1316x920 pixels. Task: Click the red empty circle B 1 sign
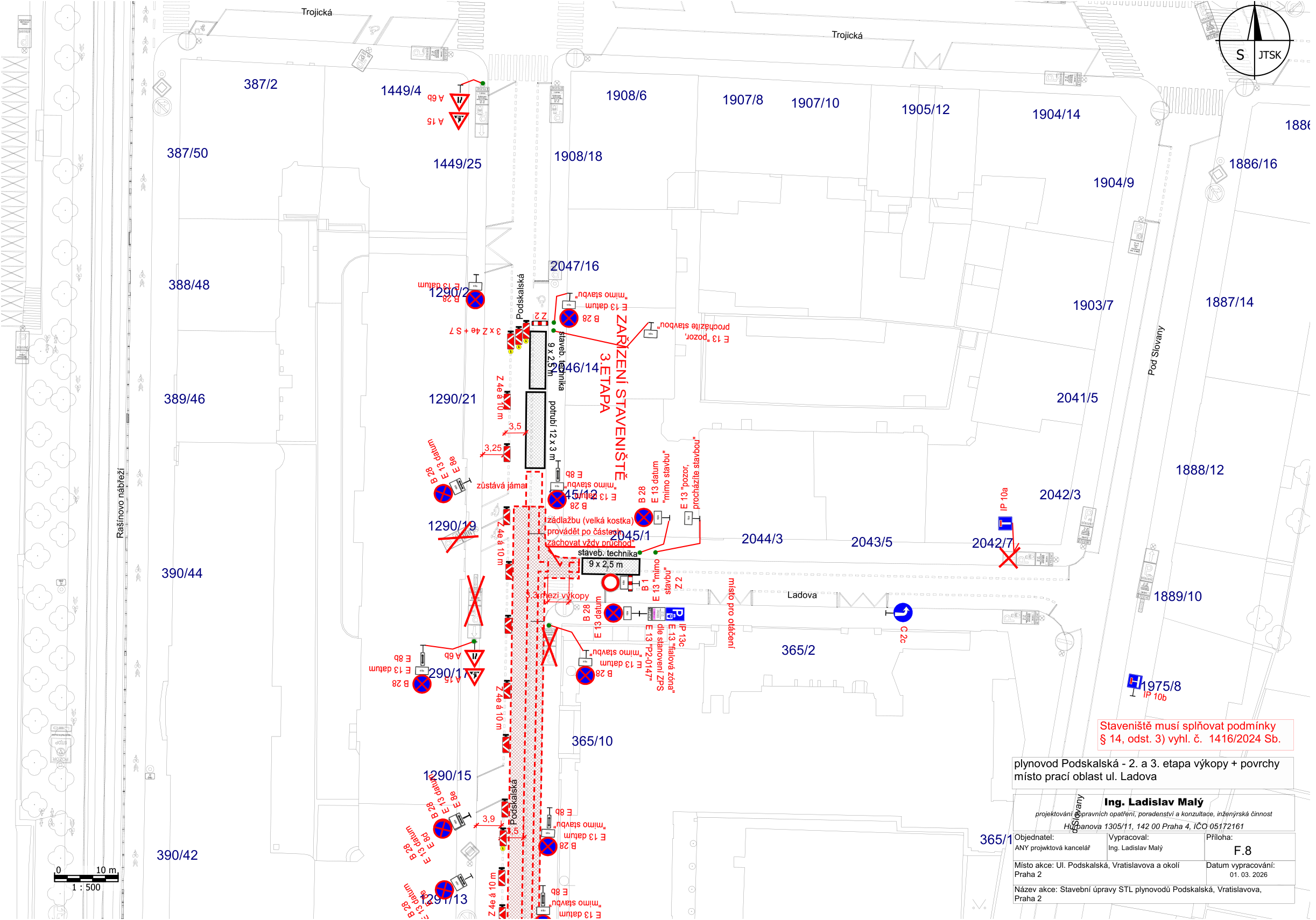point(610,583)
